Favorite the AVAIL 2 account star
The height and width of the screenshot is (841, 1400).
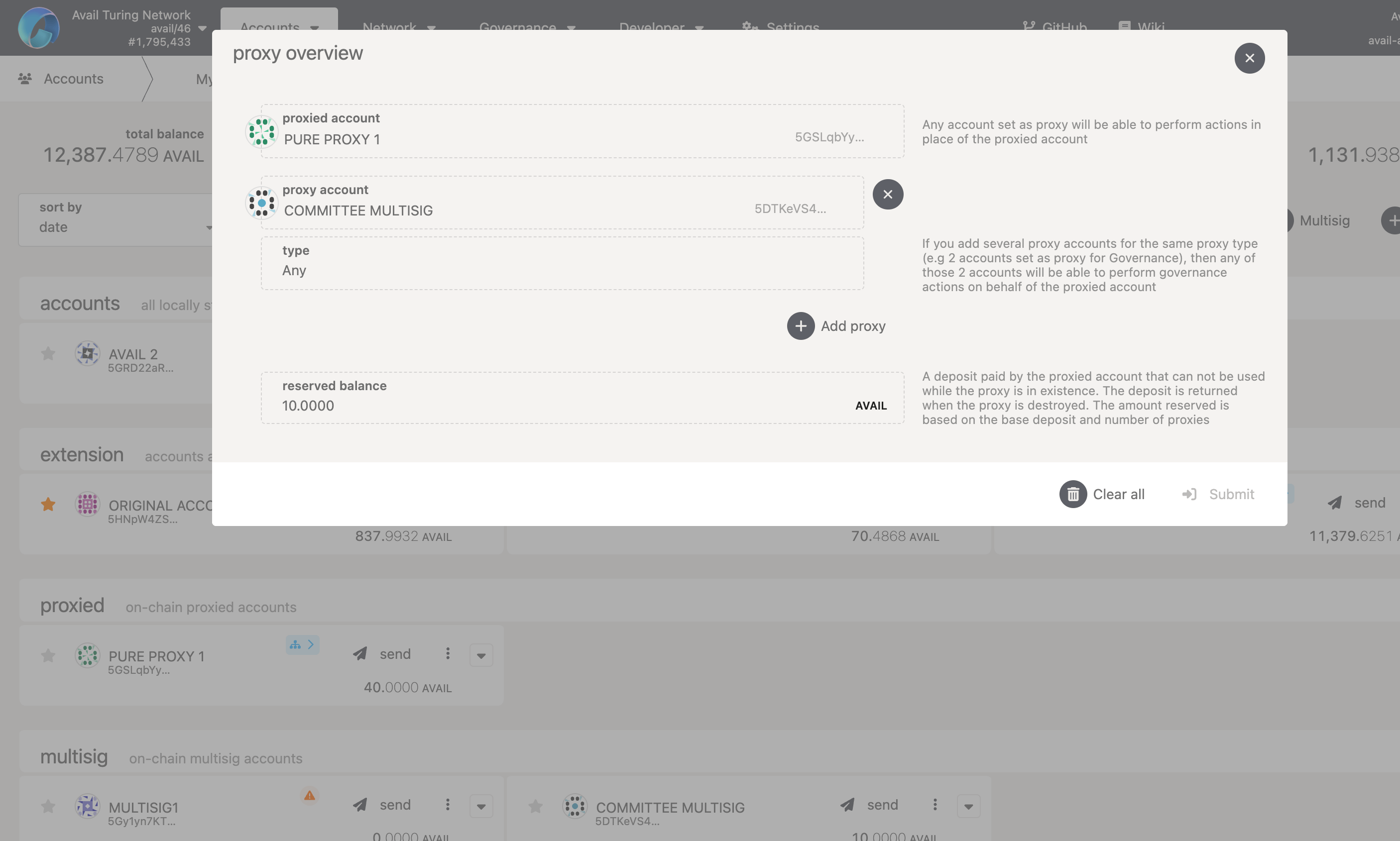coord(48,354)
